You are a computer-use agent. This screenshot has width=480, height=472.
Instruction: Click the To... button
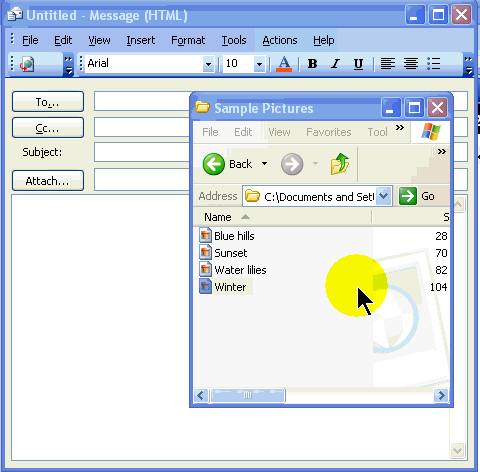48,101
